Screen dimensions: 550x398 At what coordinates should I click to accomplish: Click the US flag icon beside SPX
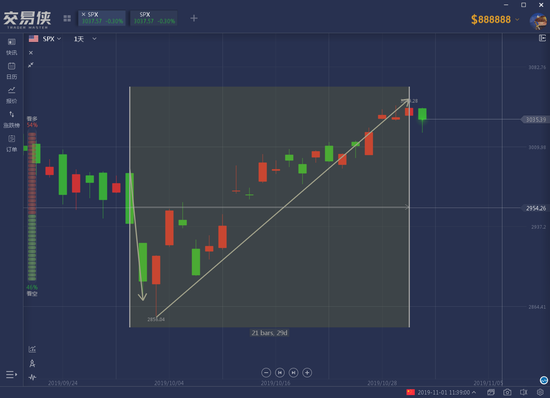tap(34, 39)
